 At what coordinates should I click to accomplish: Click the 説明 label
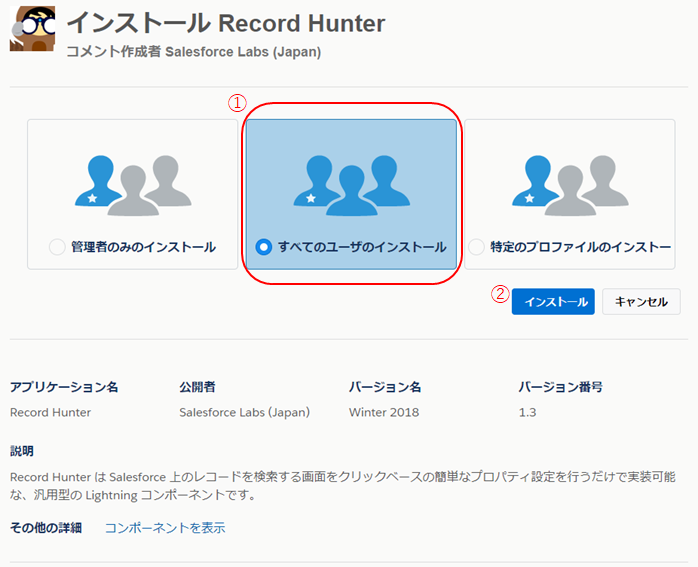(x=22, y=451)
